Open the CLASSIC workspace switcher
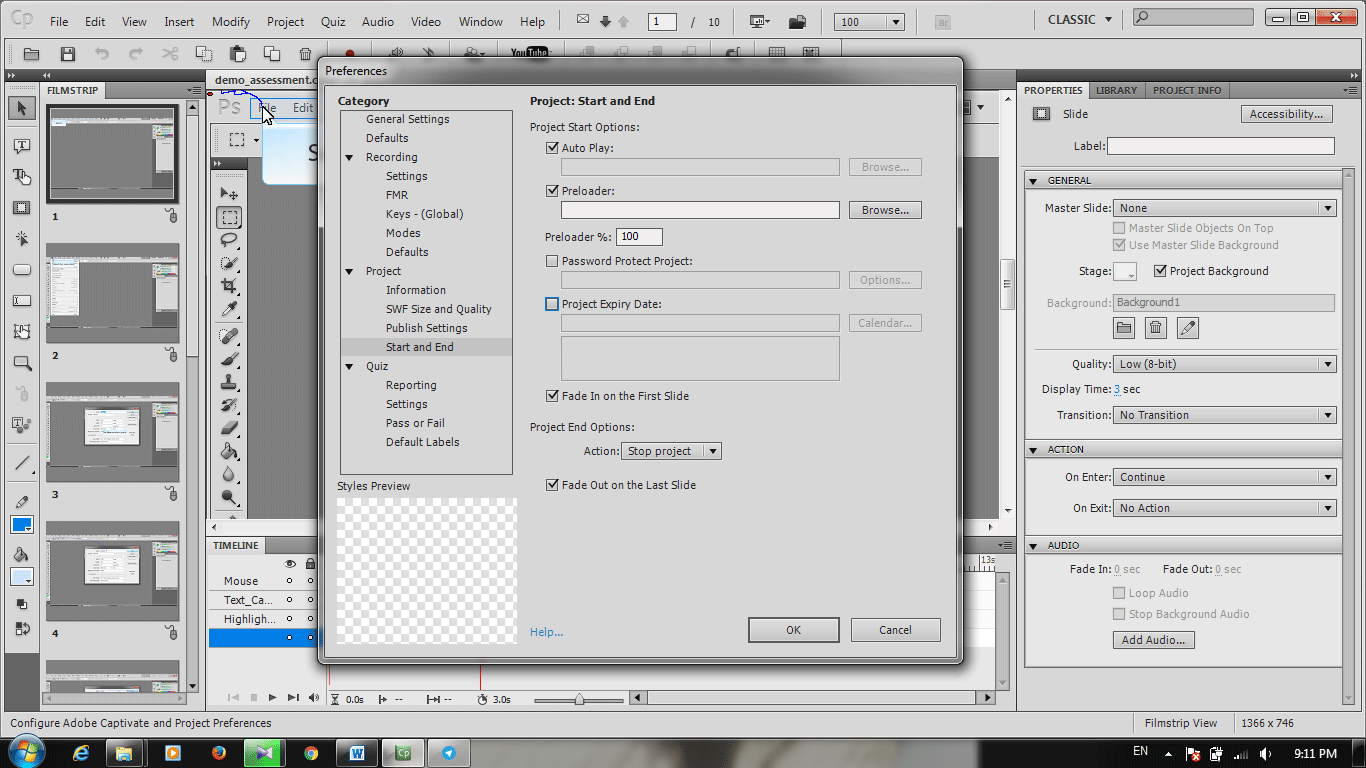 [1079, 20]
